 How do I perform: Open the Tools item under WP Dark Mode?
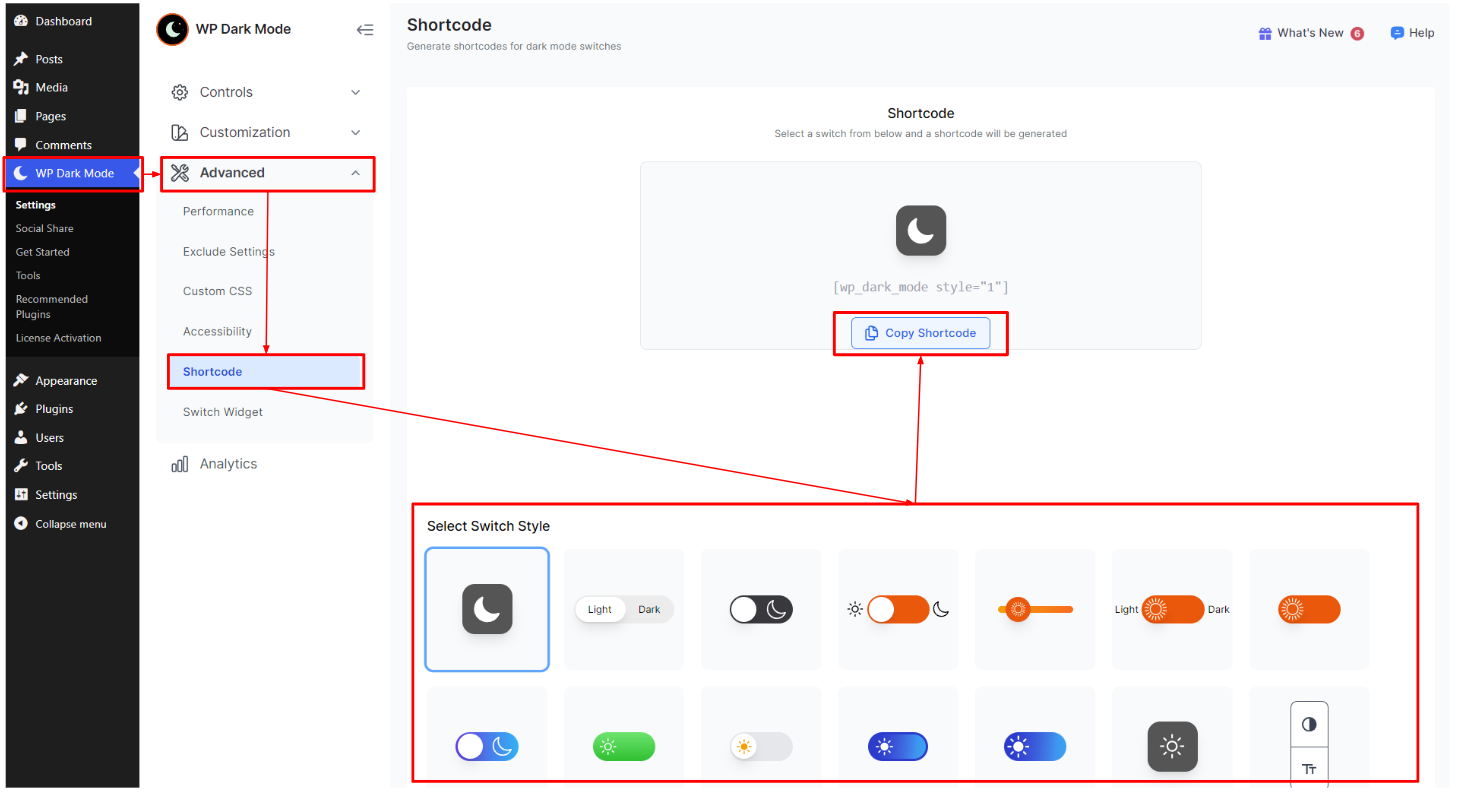[28, 275]
